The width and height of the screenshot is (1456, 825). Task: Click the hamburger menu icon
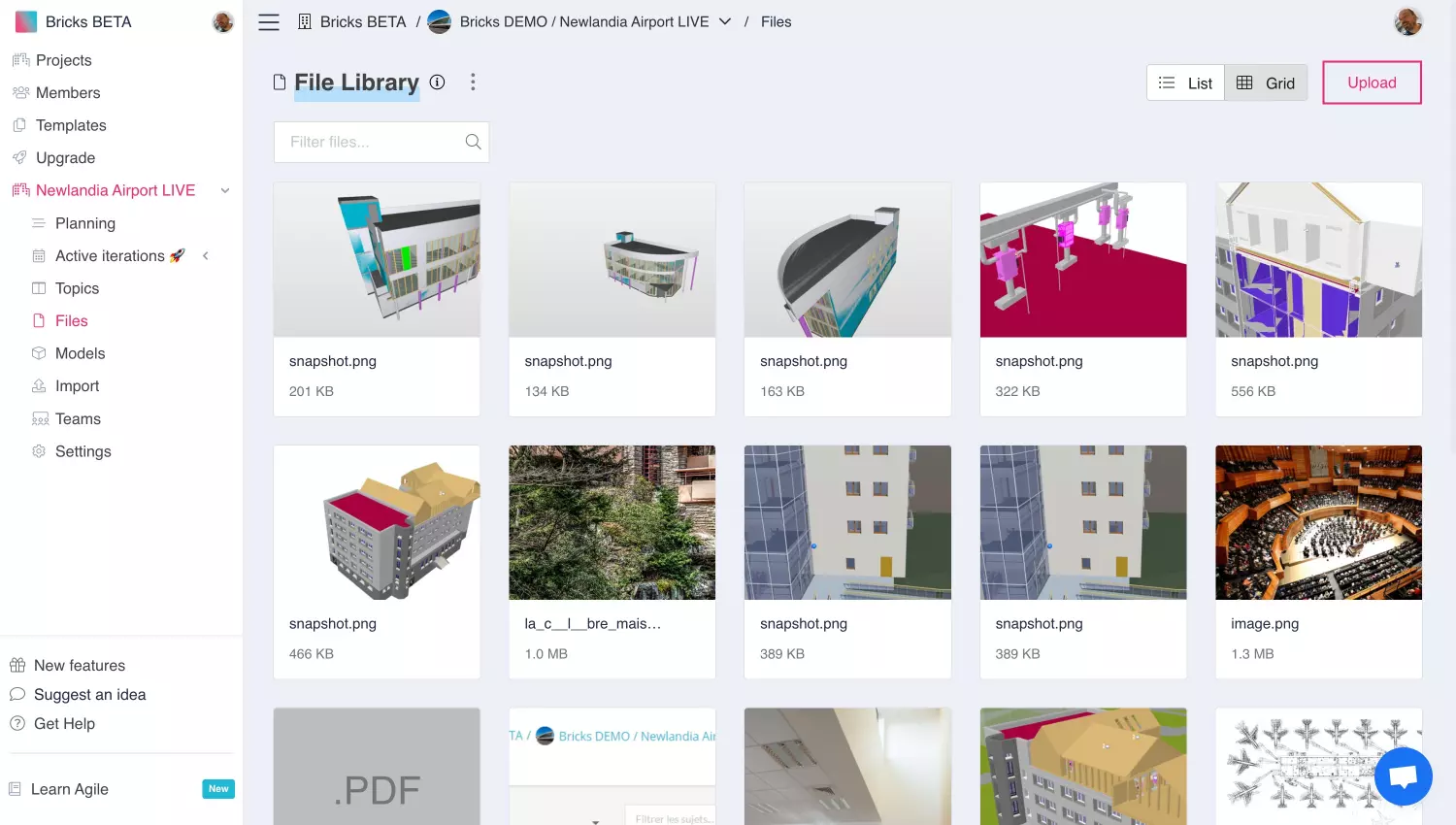[269, 22]
